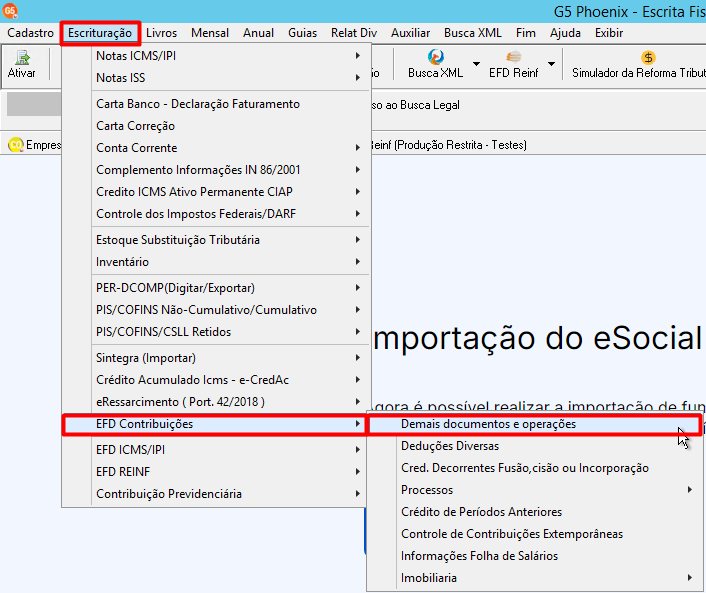706x593 pixels.
Task: Expand the EFD REINF submenu
Action: pos(216,472)
